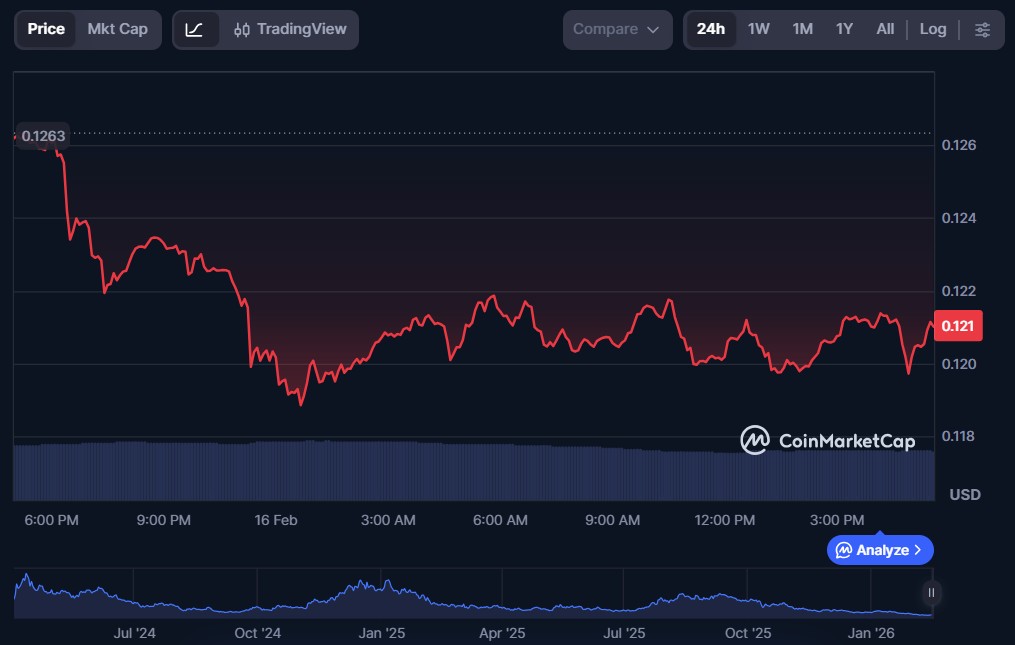Switch to the Mkt Cap tab

(117, 29)
